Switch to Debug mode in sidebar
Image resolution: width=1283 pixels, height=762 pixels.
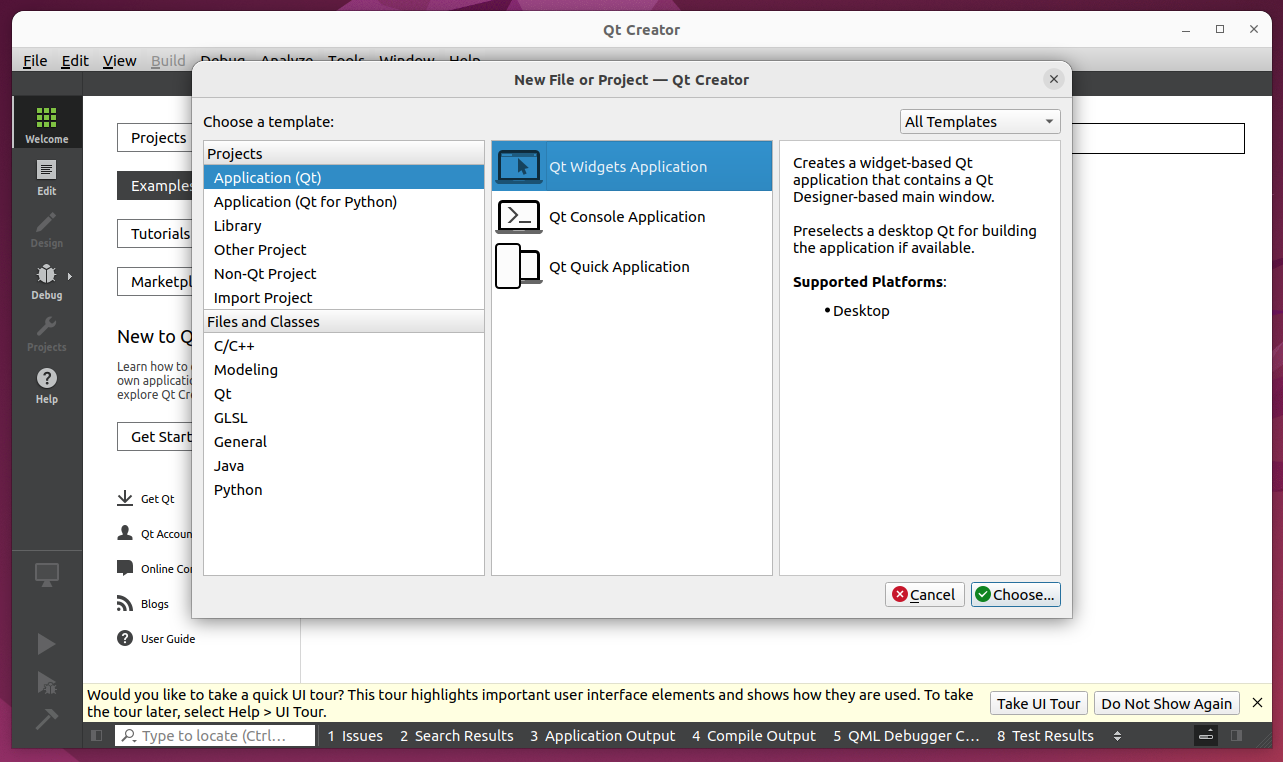(47, 280)
